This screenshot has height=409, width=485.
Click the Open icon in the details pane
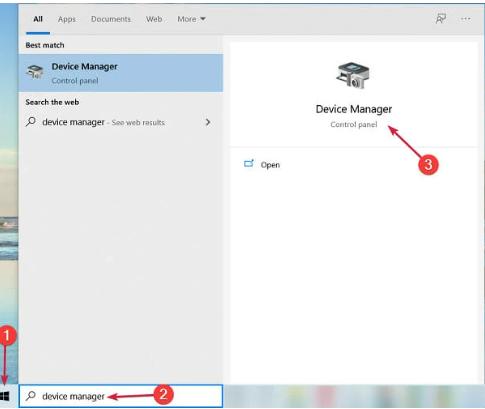click(x=249, y=164)
